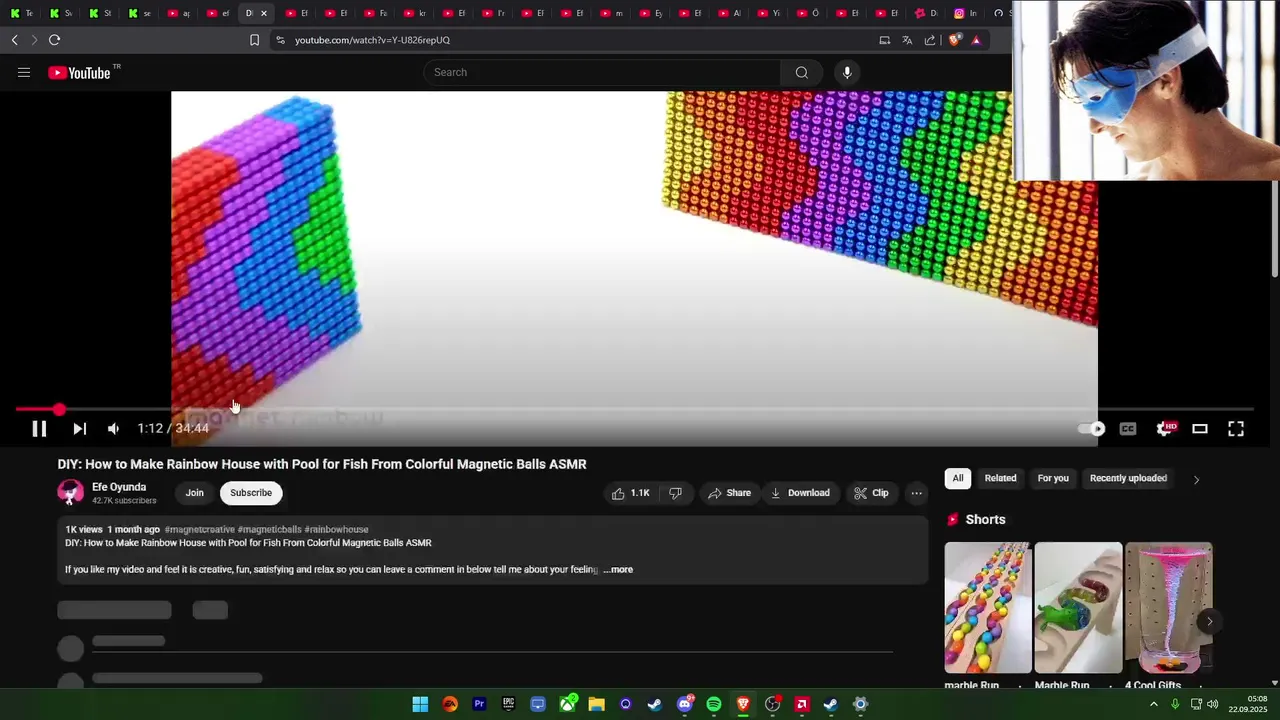This screenshot has width=1280, height=720.
Task: Select the All filter chip
Action: [x=958, y=478]
